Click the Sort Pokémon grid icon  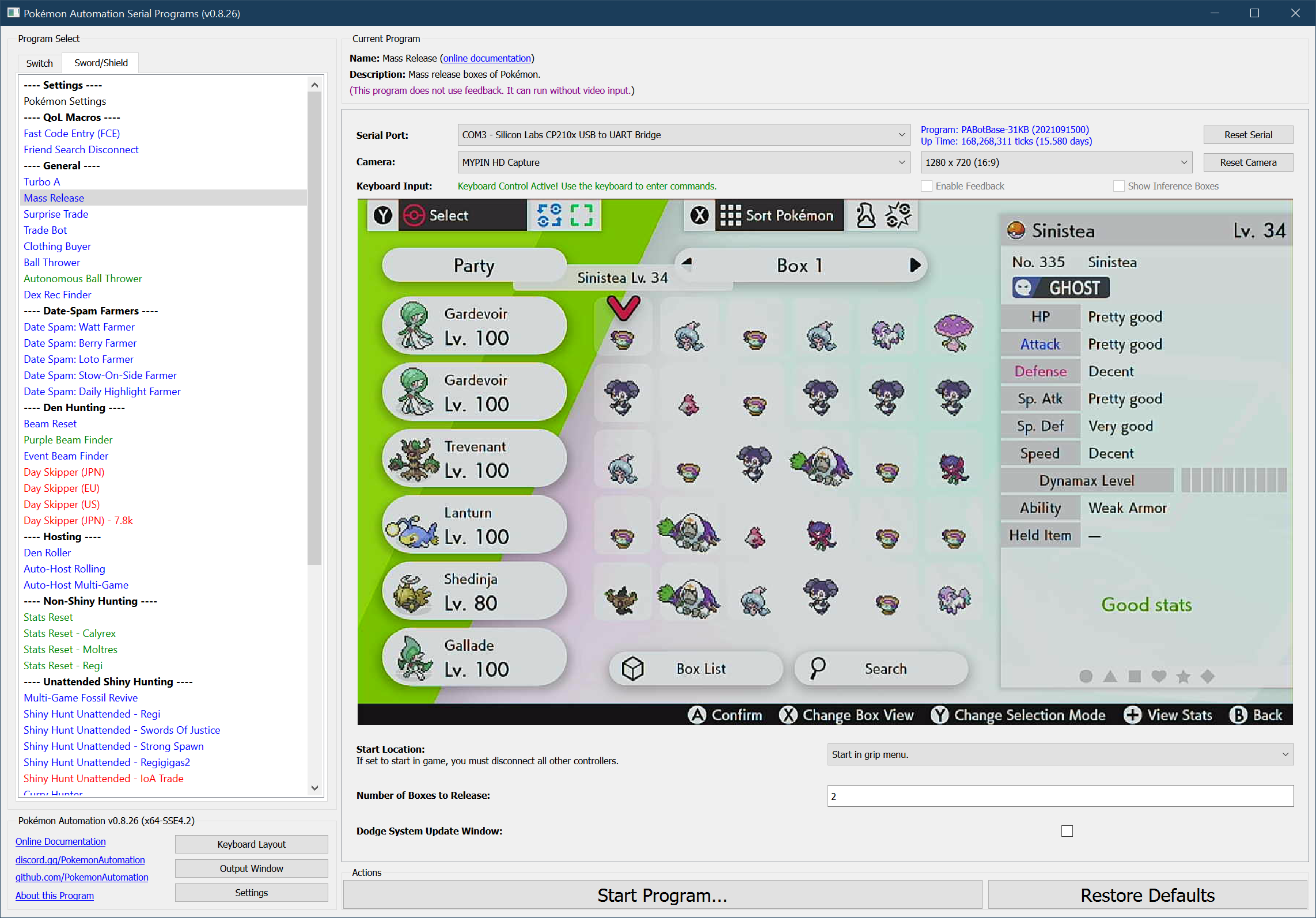pyautogui.click(x=730, y=215)
